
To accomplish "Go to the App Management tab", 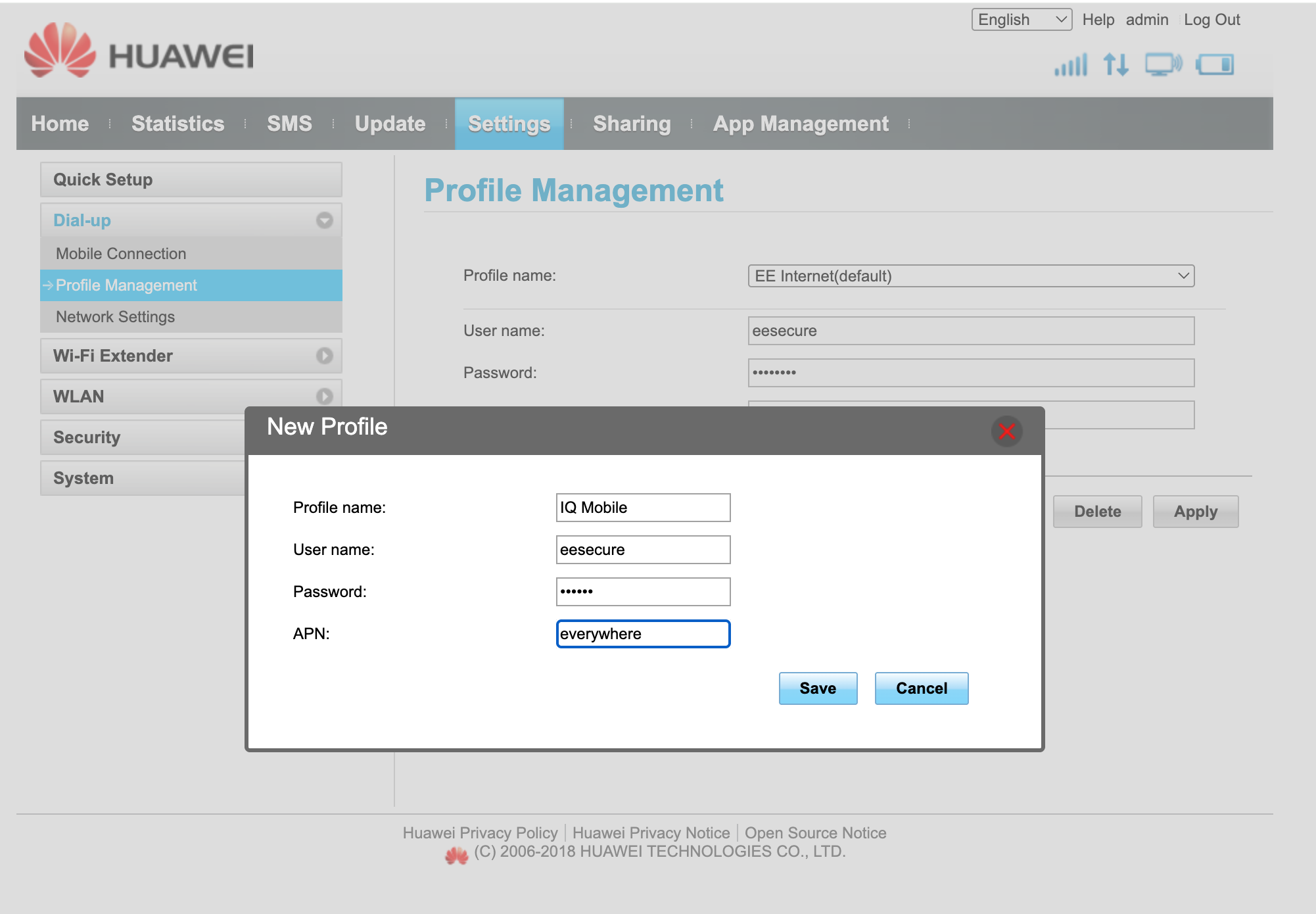I will click(801, 124).
